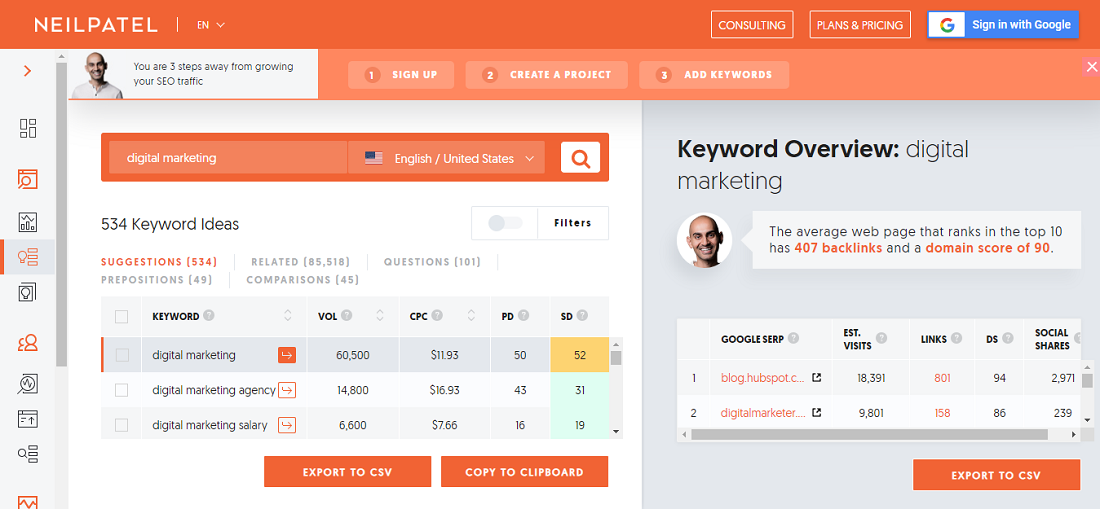Export keyword ideas to CSV
Viewport: 1100px width, 509px height.
347,472
